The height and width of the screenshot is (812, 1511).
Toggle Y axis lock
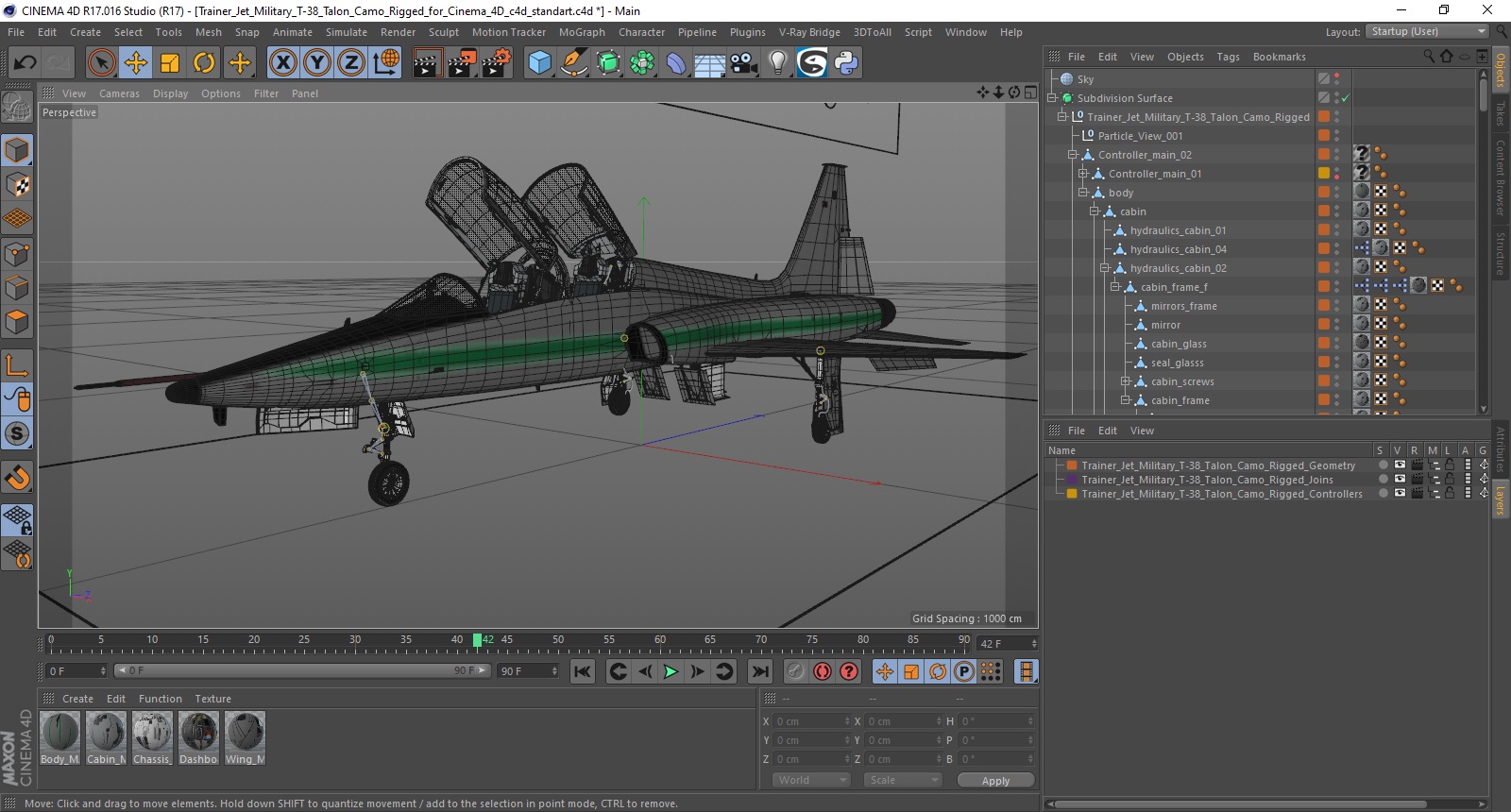[x=317, y=63]
